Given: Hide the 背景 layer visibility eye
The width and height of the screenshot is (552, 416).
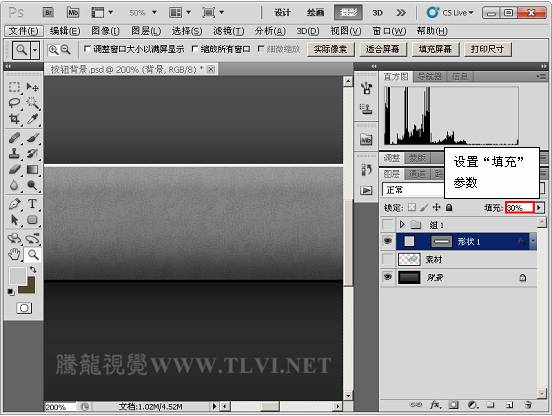Looking at the screenshot, I should pos(388,277).
